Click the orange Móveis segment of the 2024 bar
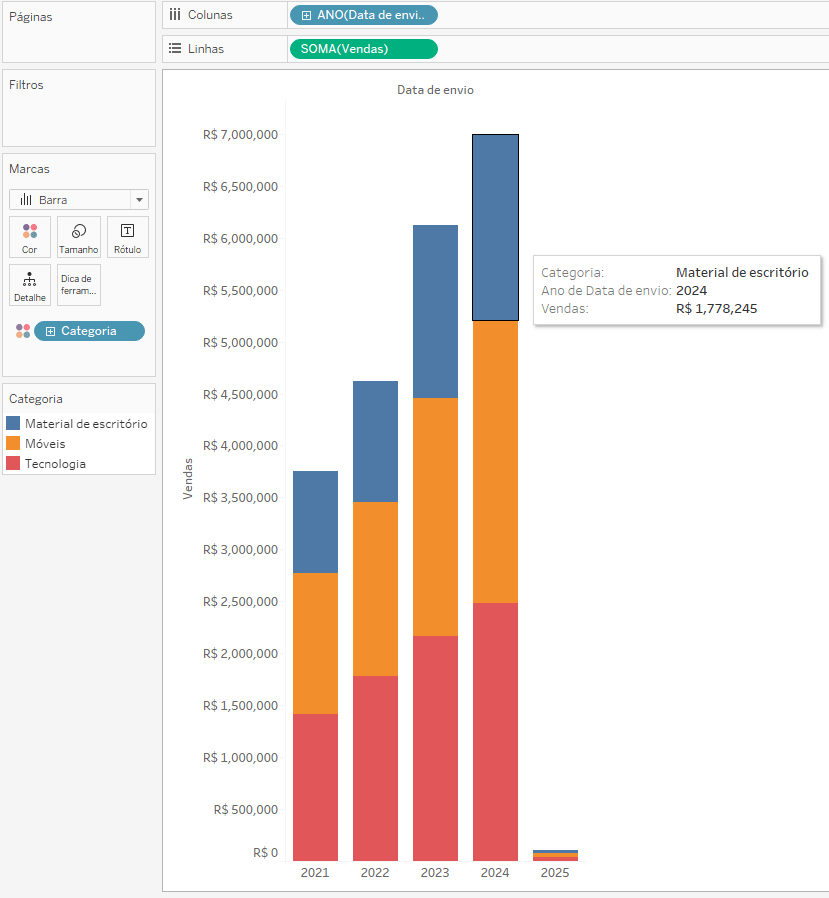This screenshot has width=829, height=898. pyautogui.click(x=495, y=461)
